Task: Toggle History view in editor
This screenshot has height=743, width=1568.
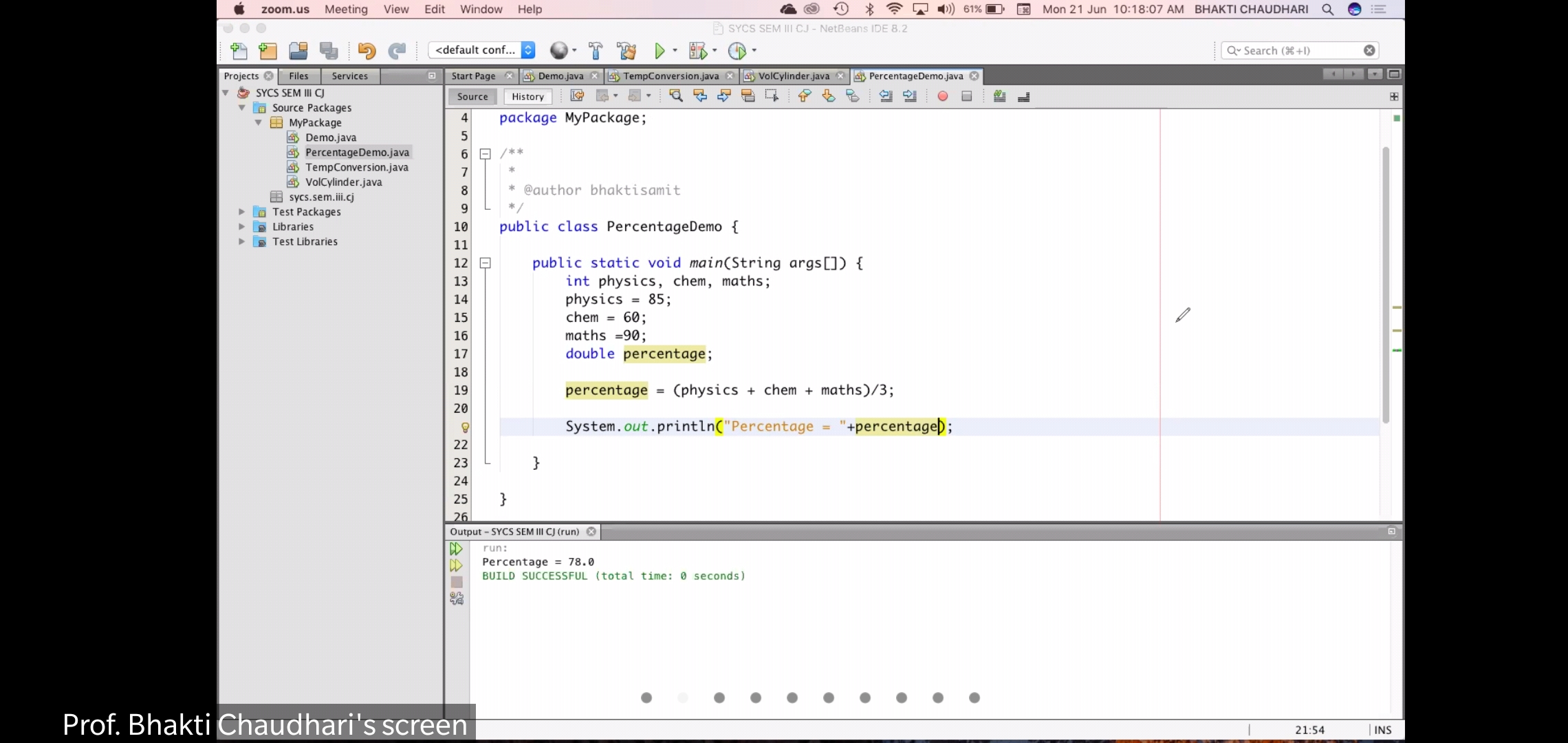Action: click(x=527, y=96)
